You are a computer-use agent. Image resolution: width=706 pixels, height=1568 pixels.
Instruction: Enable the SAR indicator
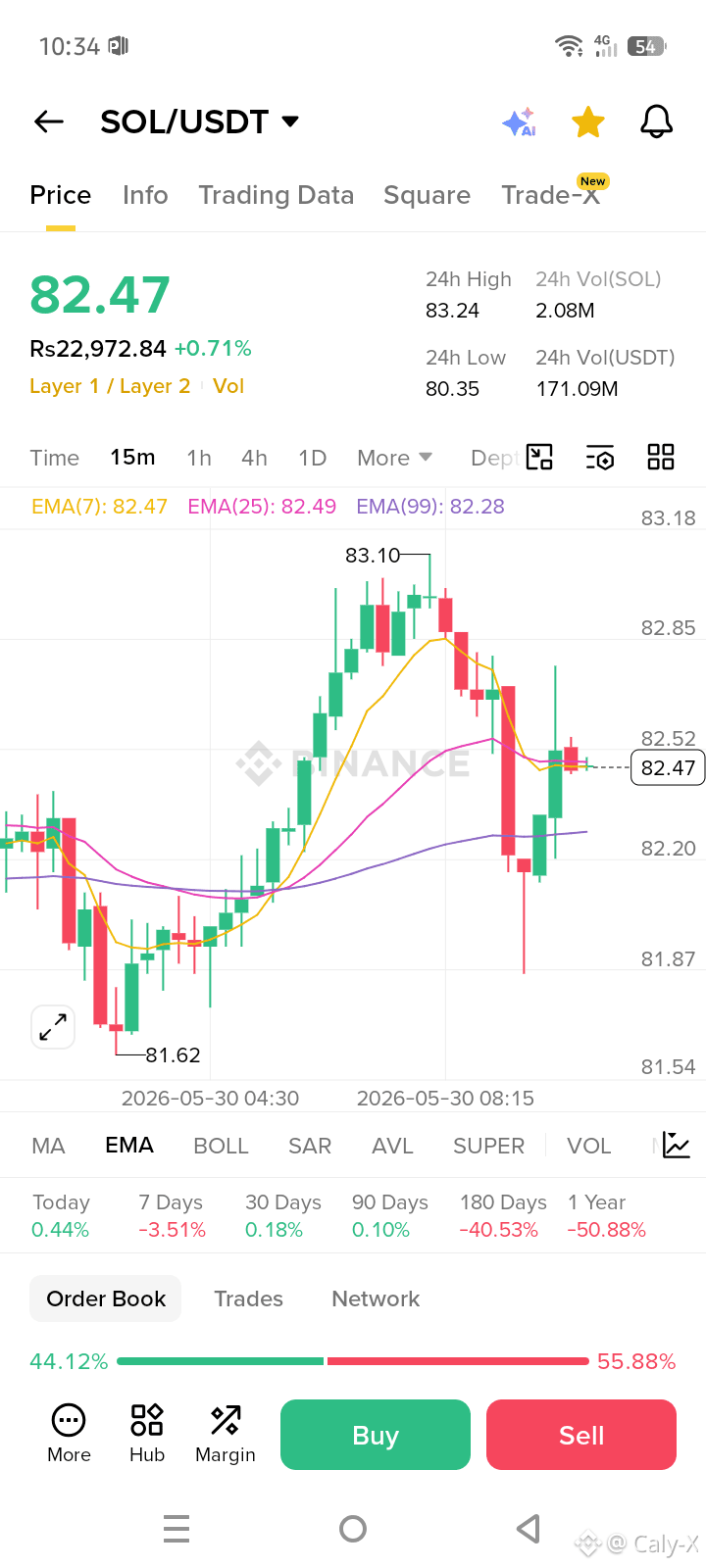coord(310,1146)
